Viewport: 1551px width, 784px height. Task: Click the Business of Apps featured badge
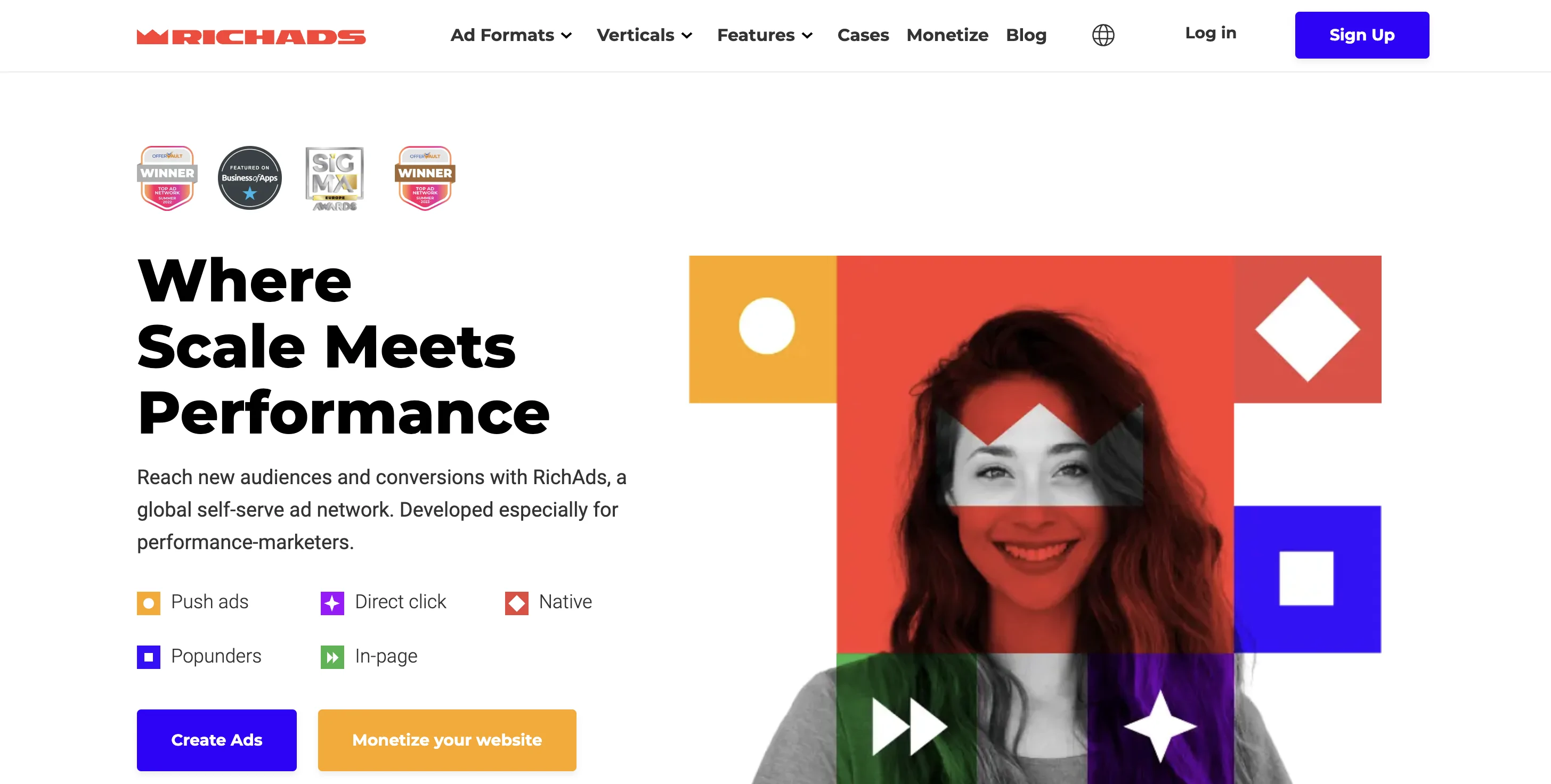pos(250,178)
